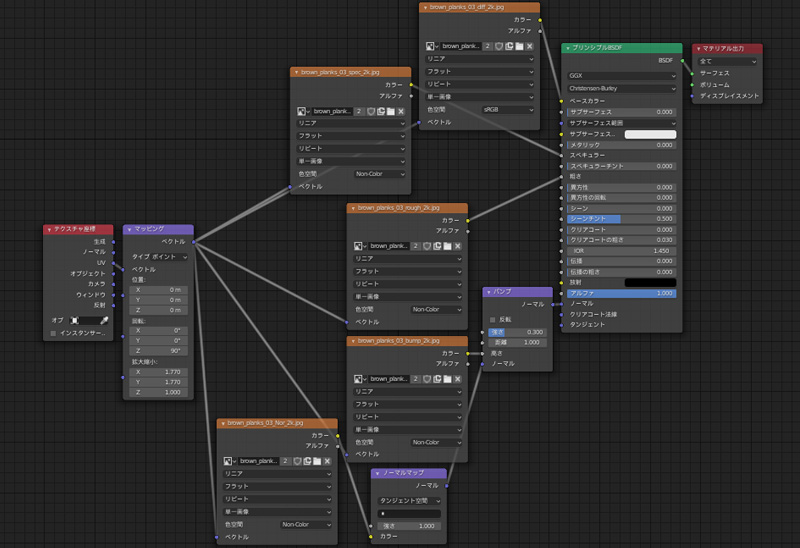Unlink image in brown_planks_03_diff_2k.jpg node
This screenshot has width=800, height=548.
pyautogui.click(x=529, y=46)
